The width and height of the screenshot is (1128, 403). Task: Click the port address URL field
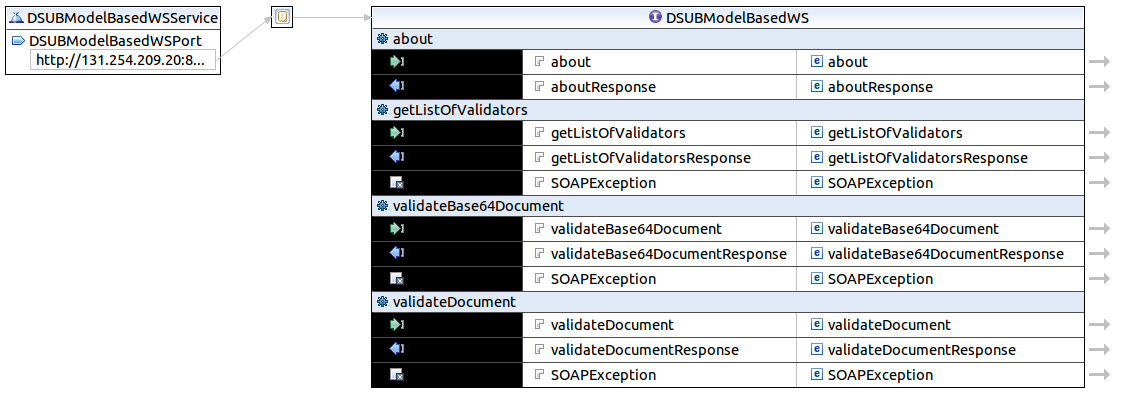[120, 61]
